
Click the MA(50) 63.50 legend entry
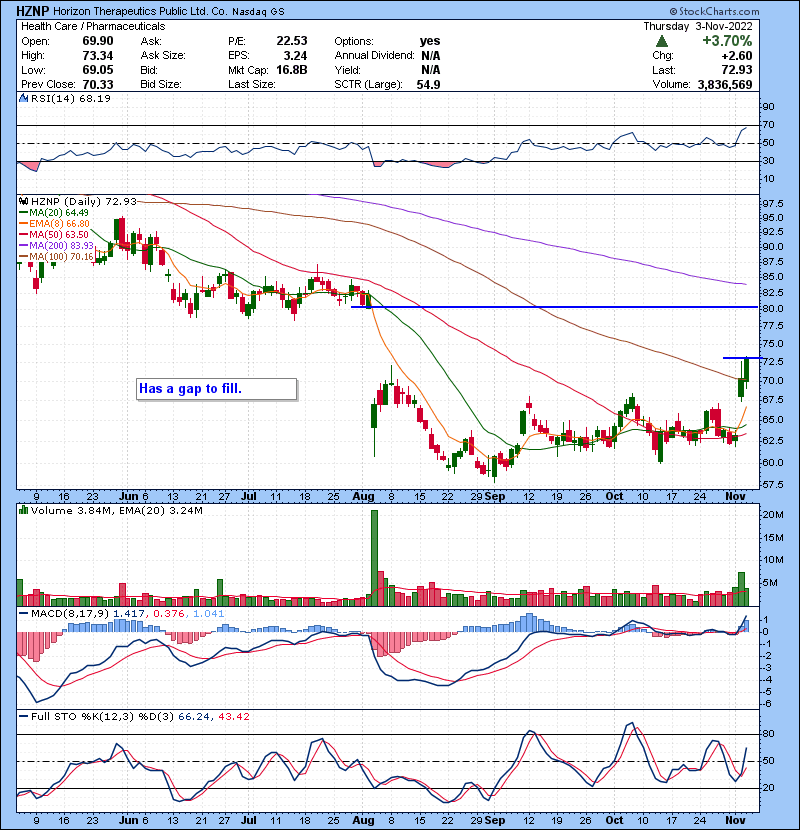click(53, 234)
